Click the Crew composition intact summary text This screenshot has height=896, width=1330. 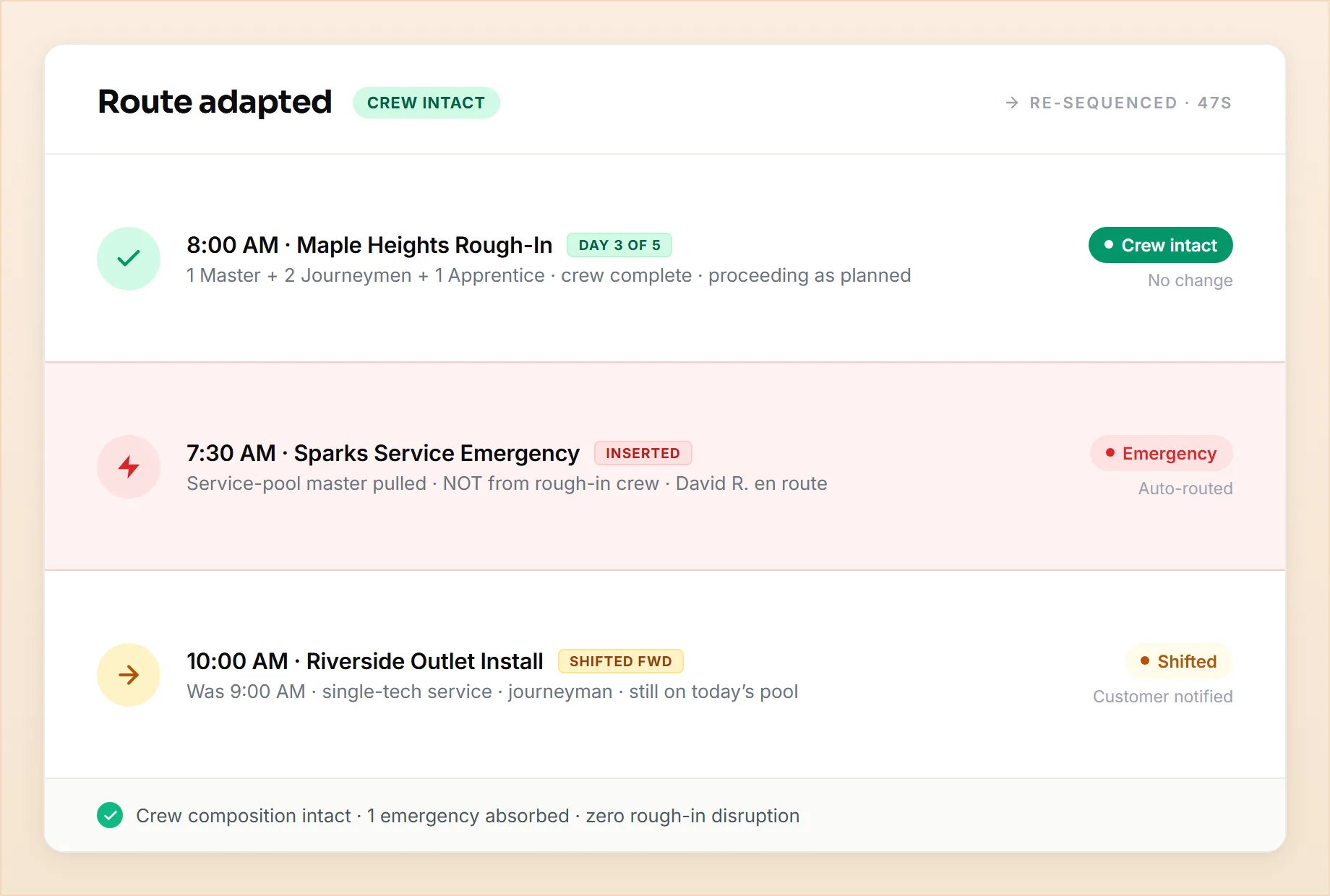point(468,816)
